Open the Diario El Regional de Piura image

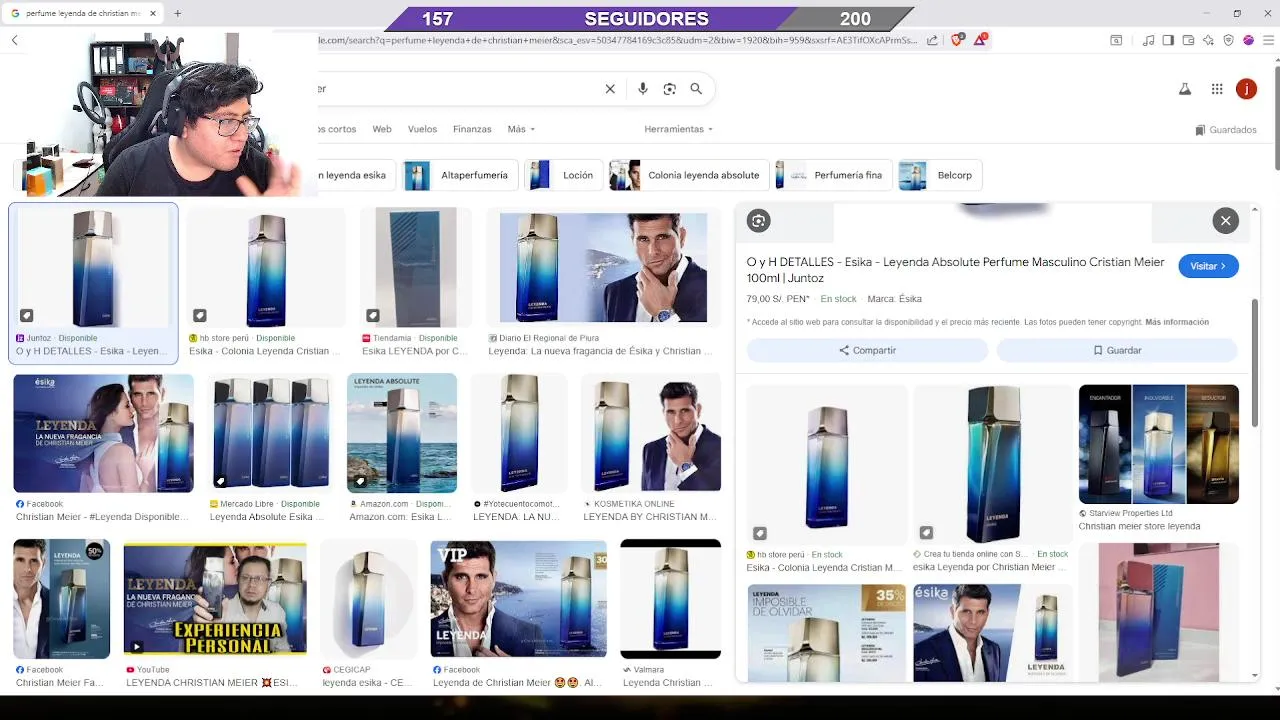603,268
